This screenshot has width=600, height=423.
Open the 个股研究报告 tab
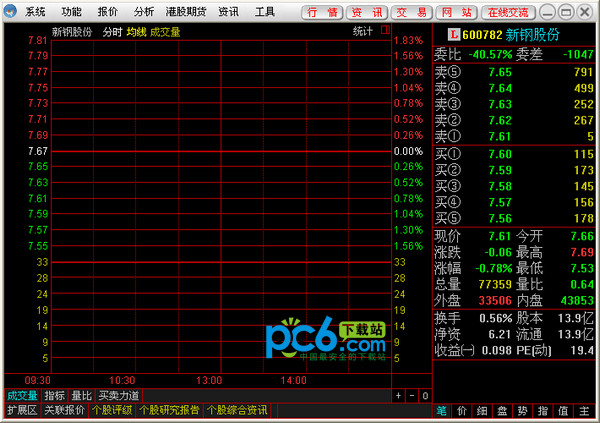coord(169,410)
